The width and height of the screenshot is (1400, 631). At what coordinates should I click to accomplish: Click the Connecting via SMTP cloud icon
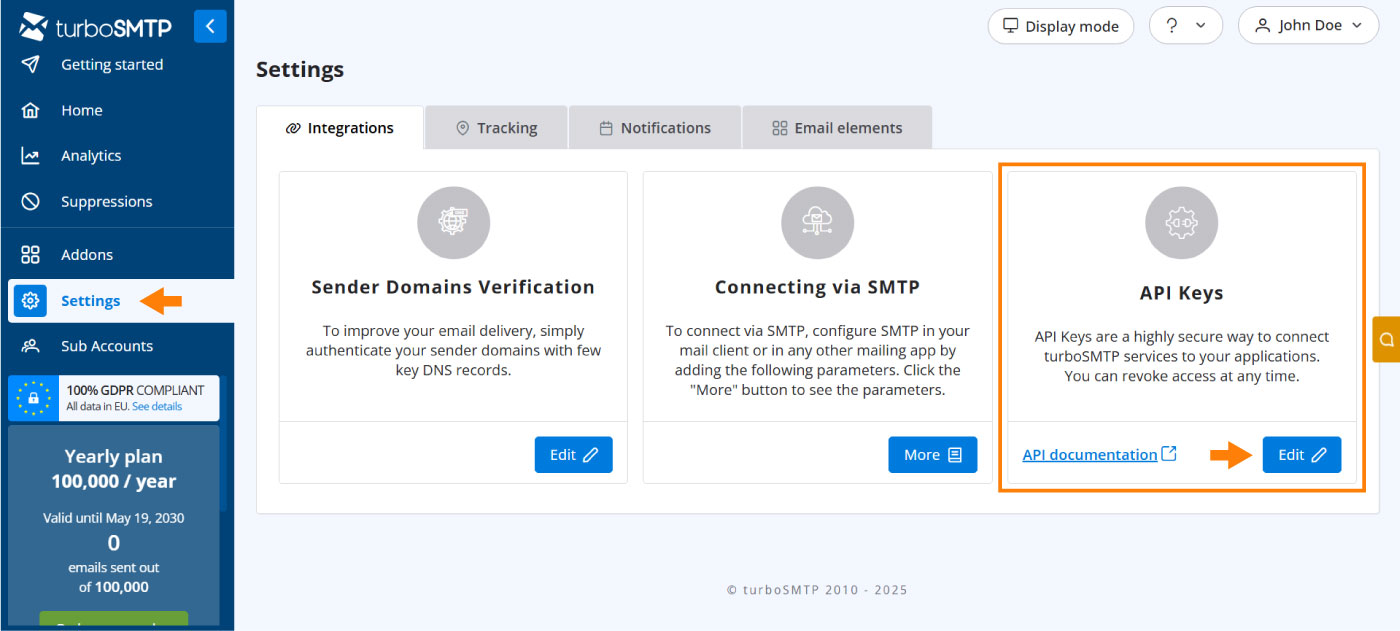point(817,223)
